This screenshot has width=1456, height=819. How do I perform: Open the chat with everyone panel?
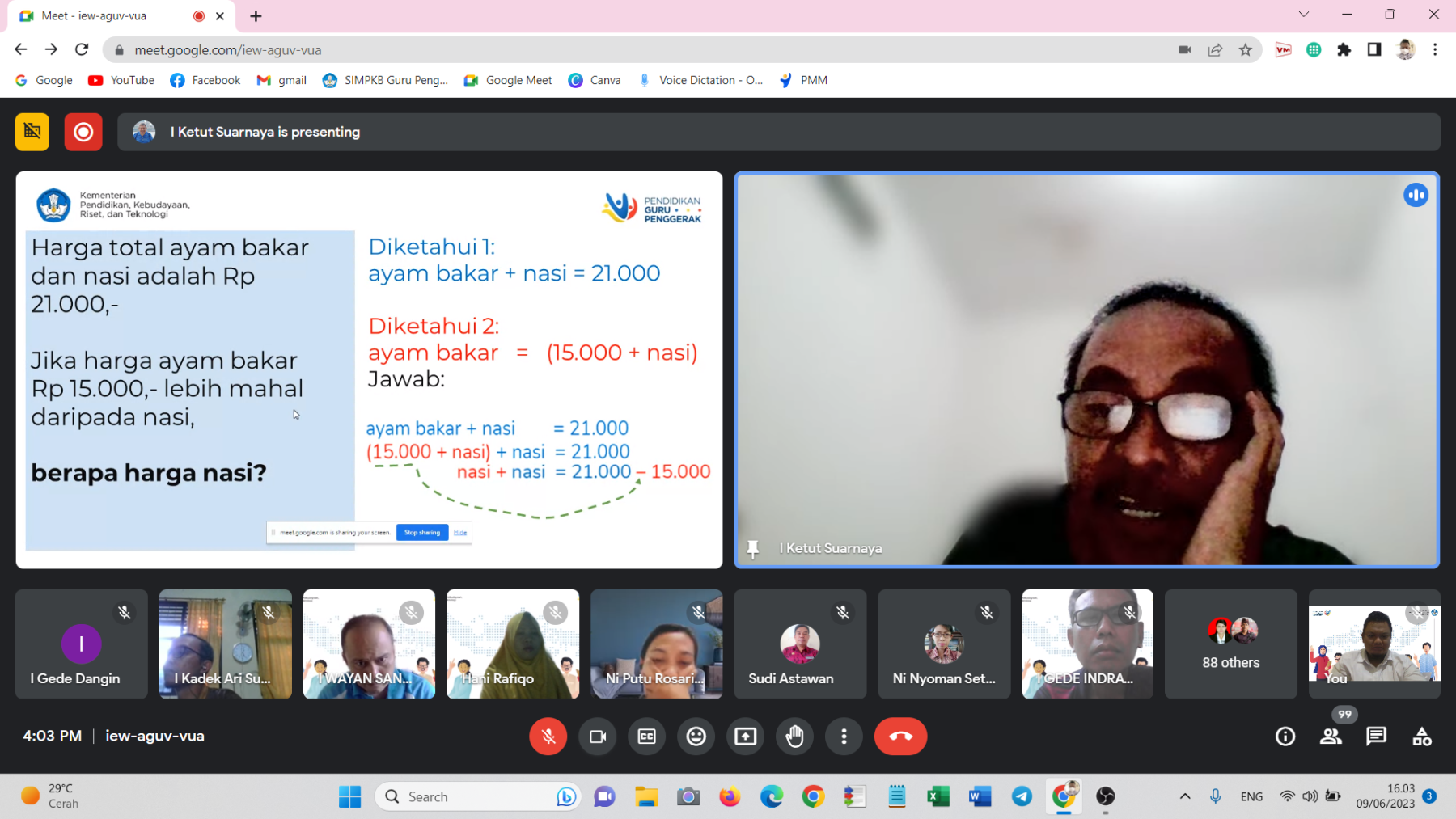(1376, 737)
